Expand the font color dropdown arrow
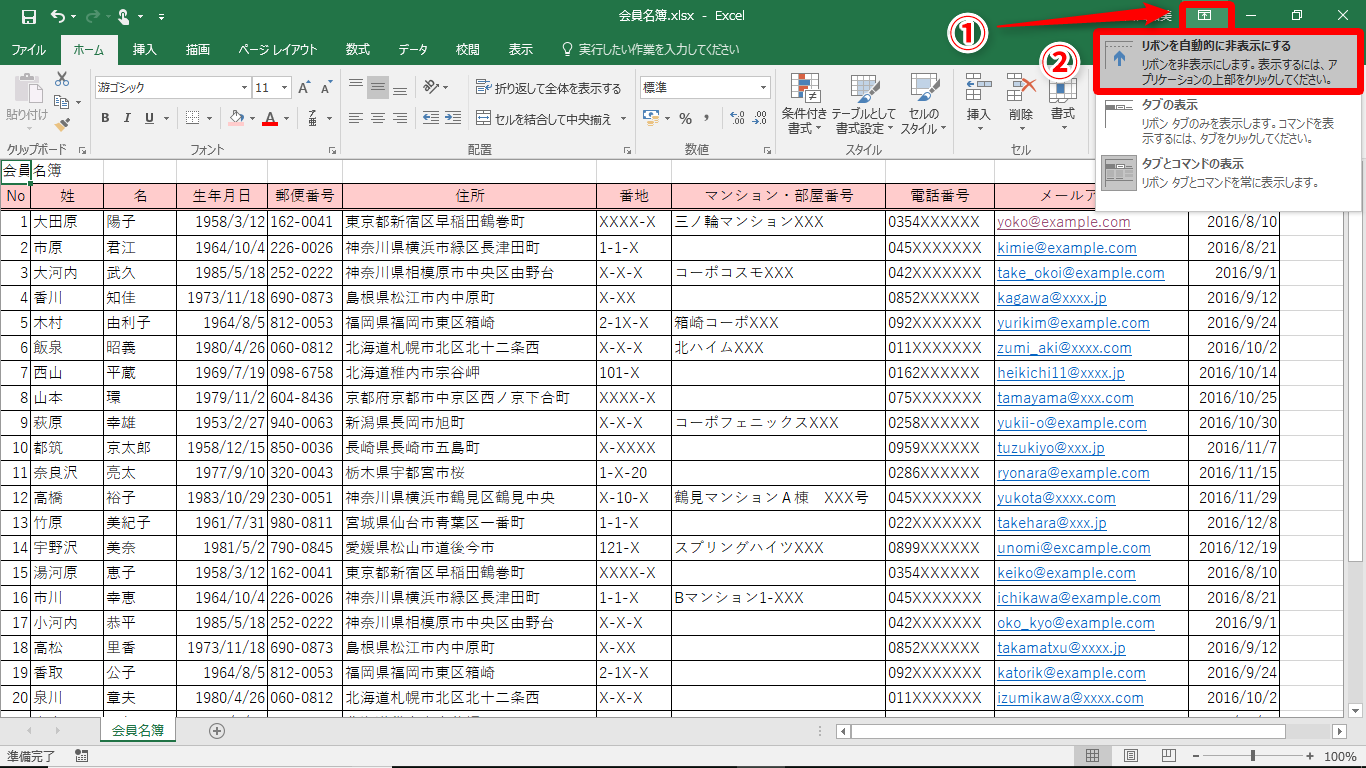Screen dimensions: 1366x768 pyautogui.click(x=286, y=118)
